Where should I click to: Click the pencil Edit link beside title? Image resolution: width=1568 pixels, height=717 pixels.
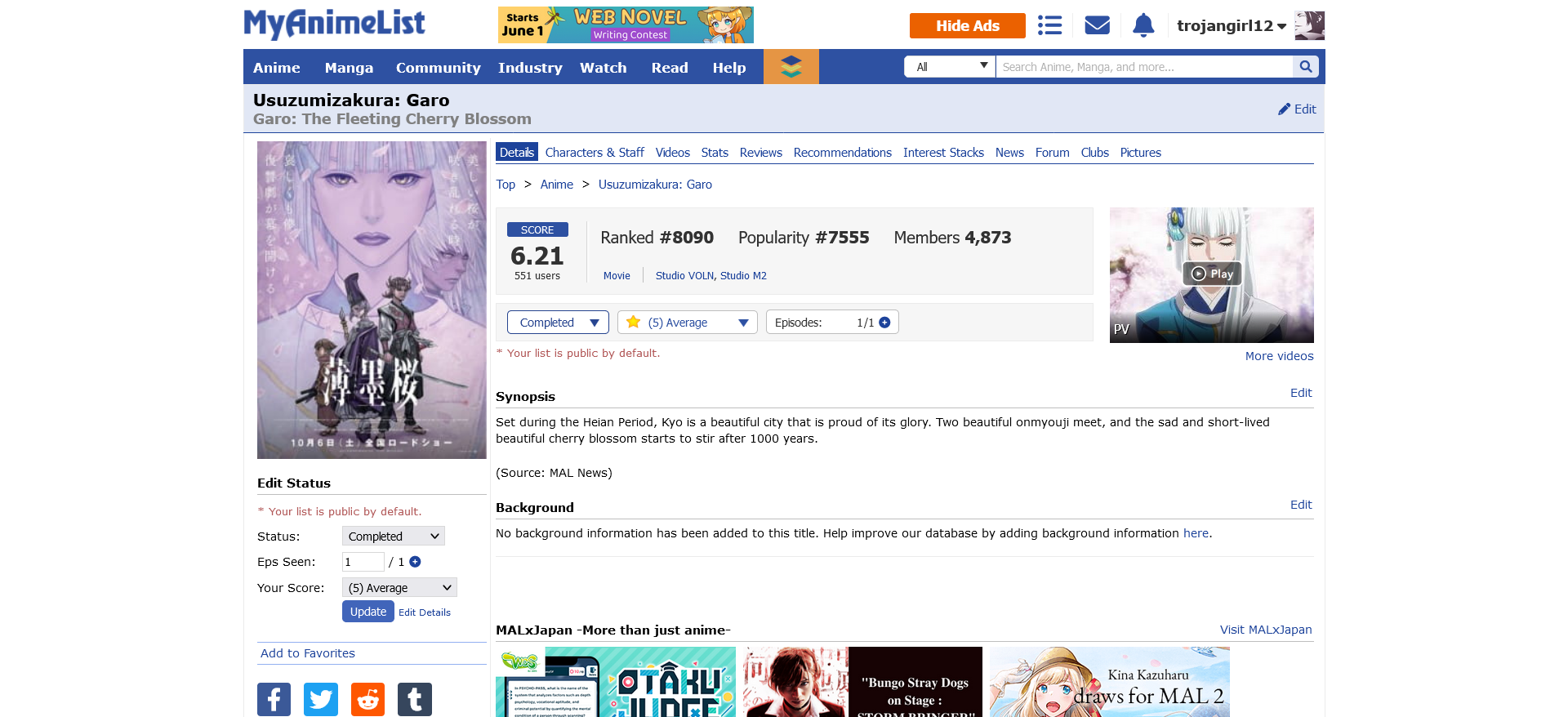(1297, 109)
